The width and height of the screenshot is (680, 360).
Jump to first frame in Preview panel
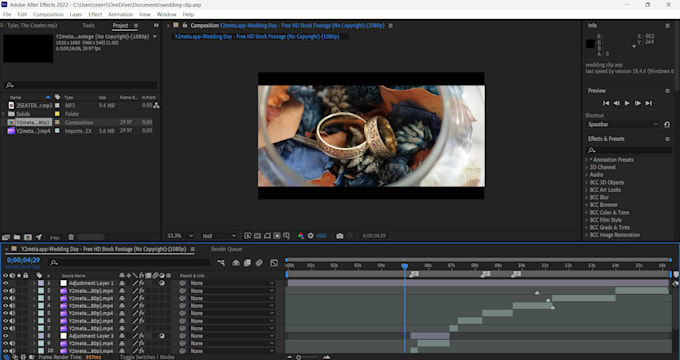[x=606, y=103]
